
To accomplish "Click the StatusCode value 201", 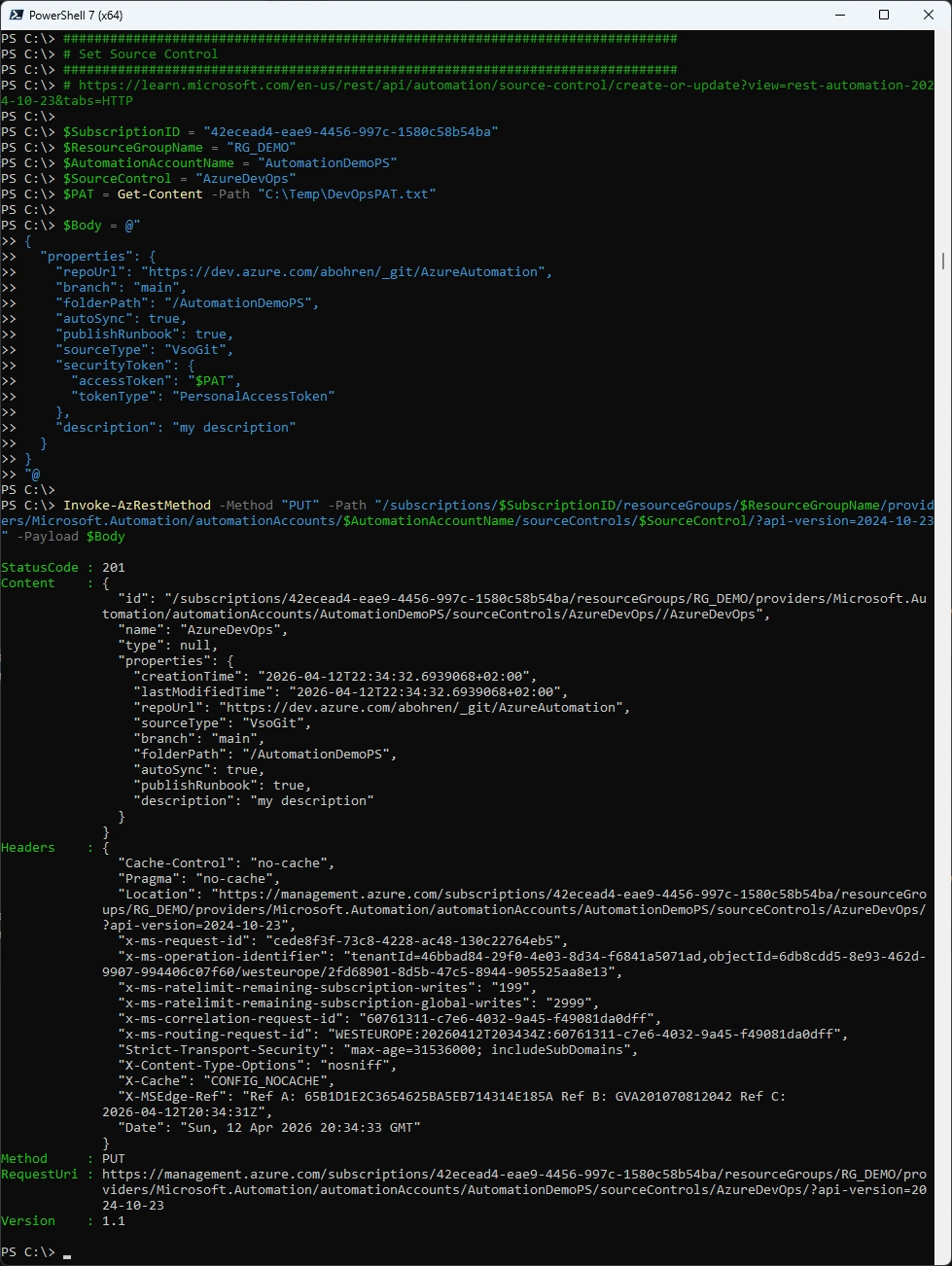I will (x=114, y=568).
